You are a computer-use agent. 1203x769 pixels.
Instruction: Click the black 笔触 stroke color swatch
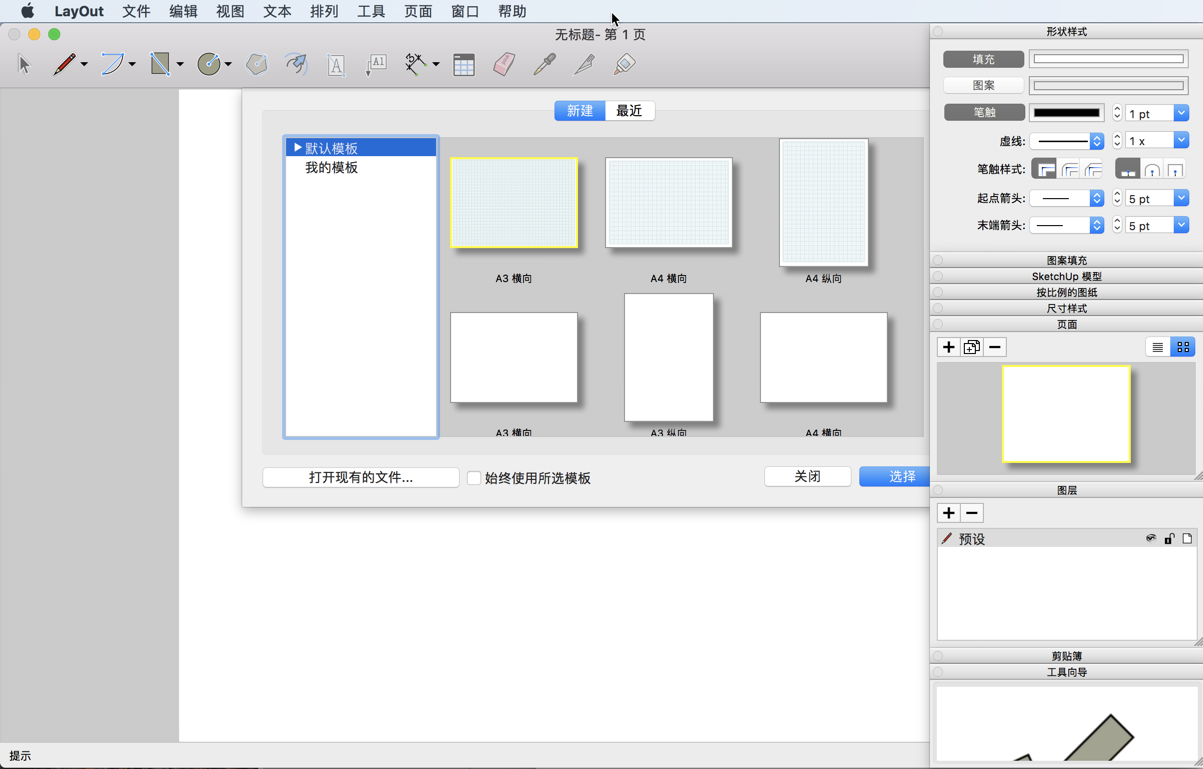click(x=1067, y=113)
